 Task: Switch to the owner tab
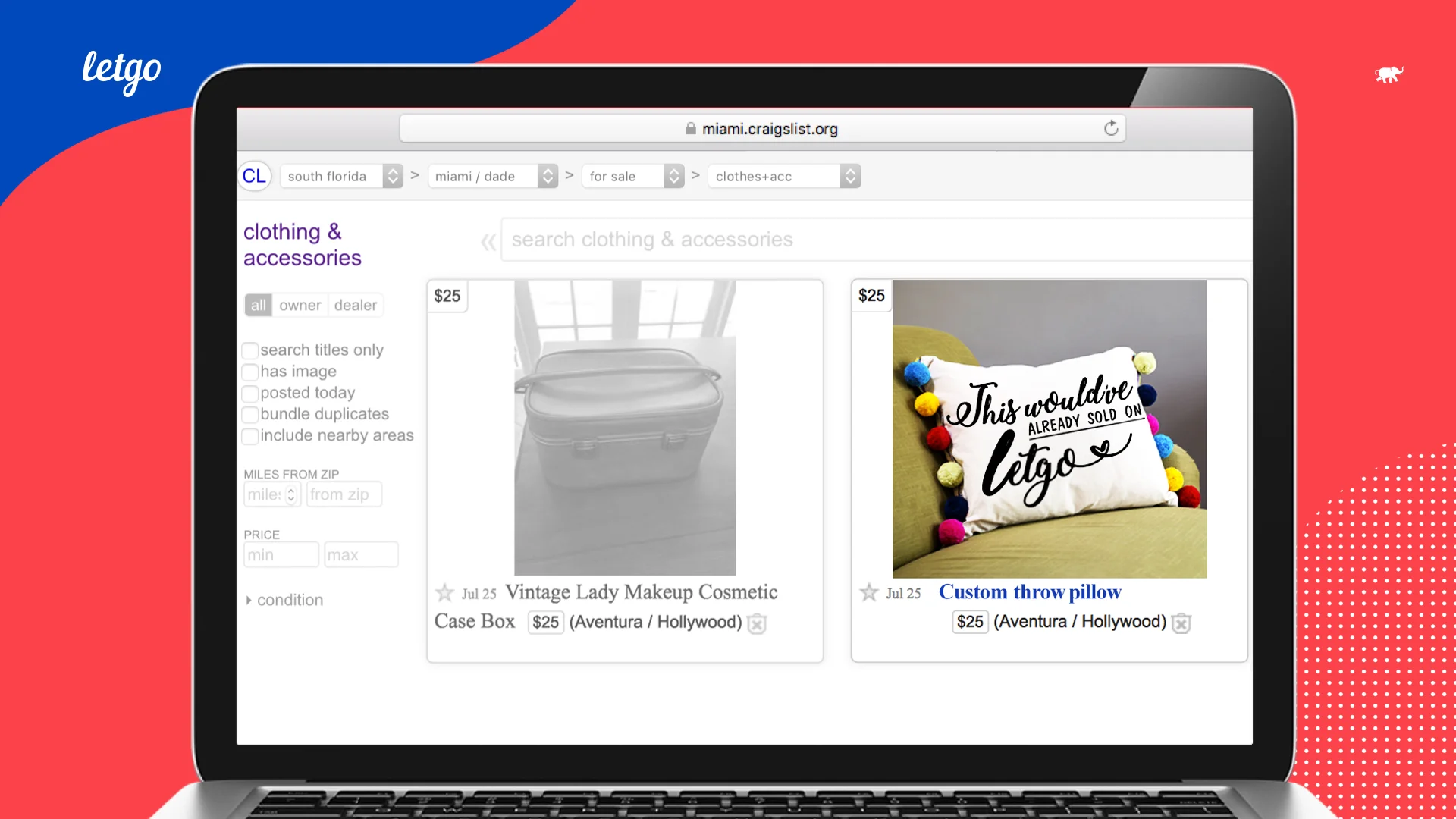click(300, 305)
